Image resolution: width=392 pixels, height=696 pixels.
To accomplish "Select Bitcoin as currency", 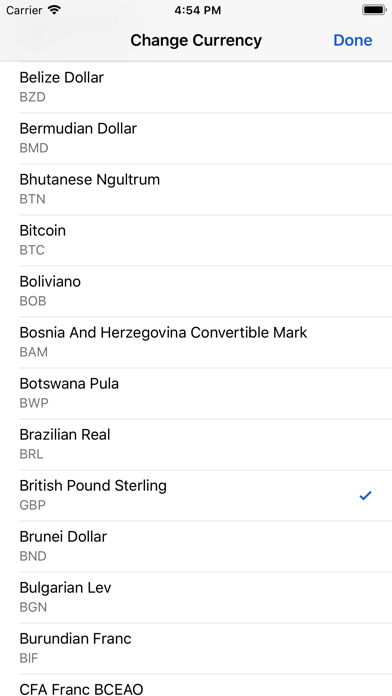I will click(x=196, y=240).
